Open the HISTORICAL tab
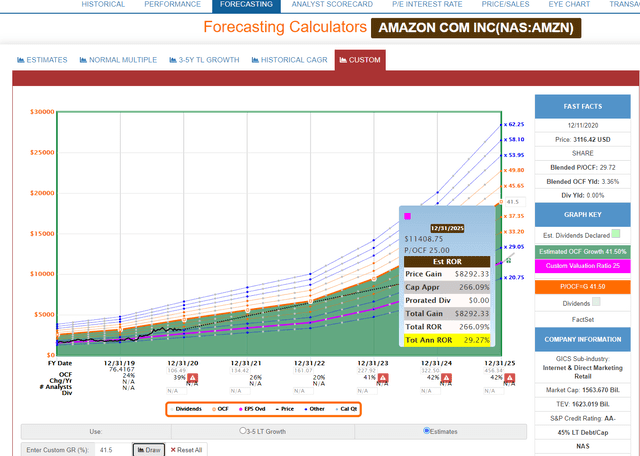 103,4
